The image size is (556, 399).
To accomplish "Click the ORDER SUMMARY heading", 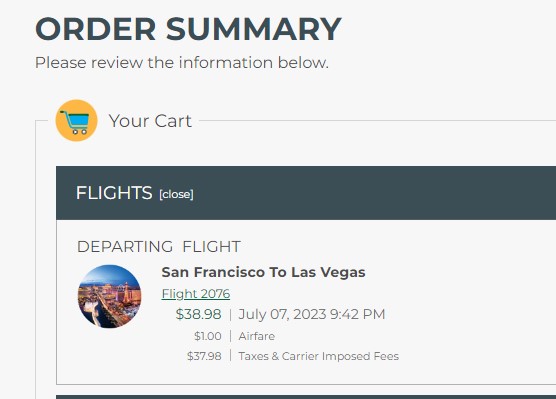I will pyautogui.click(x=188, y=29).
